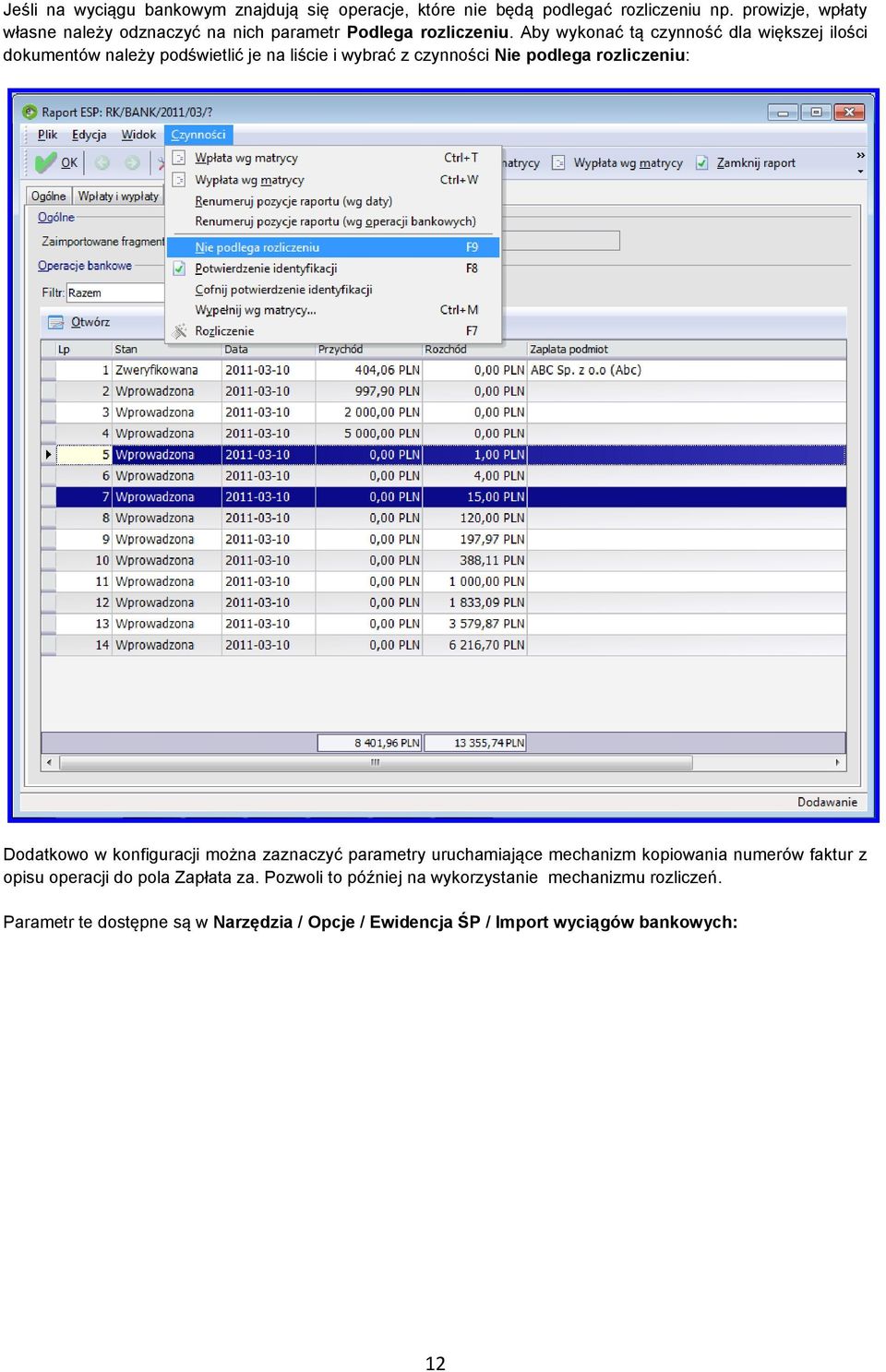The image size is (886, 1372).
Task: Click the 6 216,70 PLN expense cell
Action: click(475, 646)
